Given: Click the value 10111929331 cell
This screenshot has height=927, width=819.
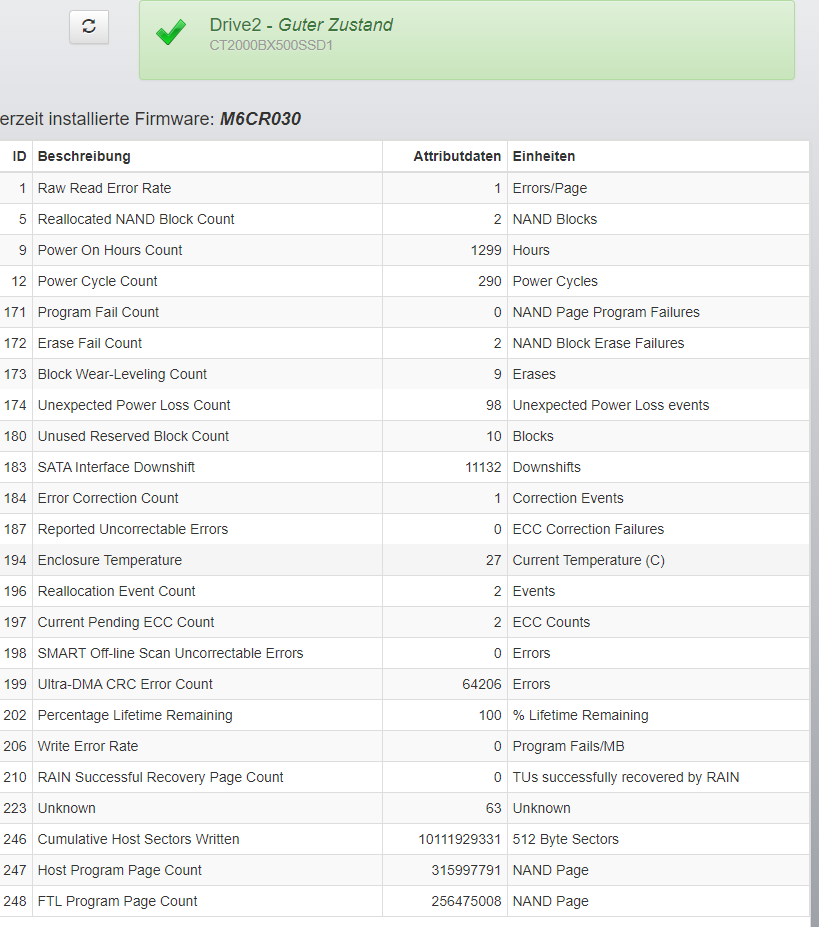Looking at the screenshot, I should [459, 840].
